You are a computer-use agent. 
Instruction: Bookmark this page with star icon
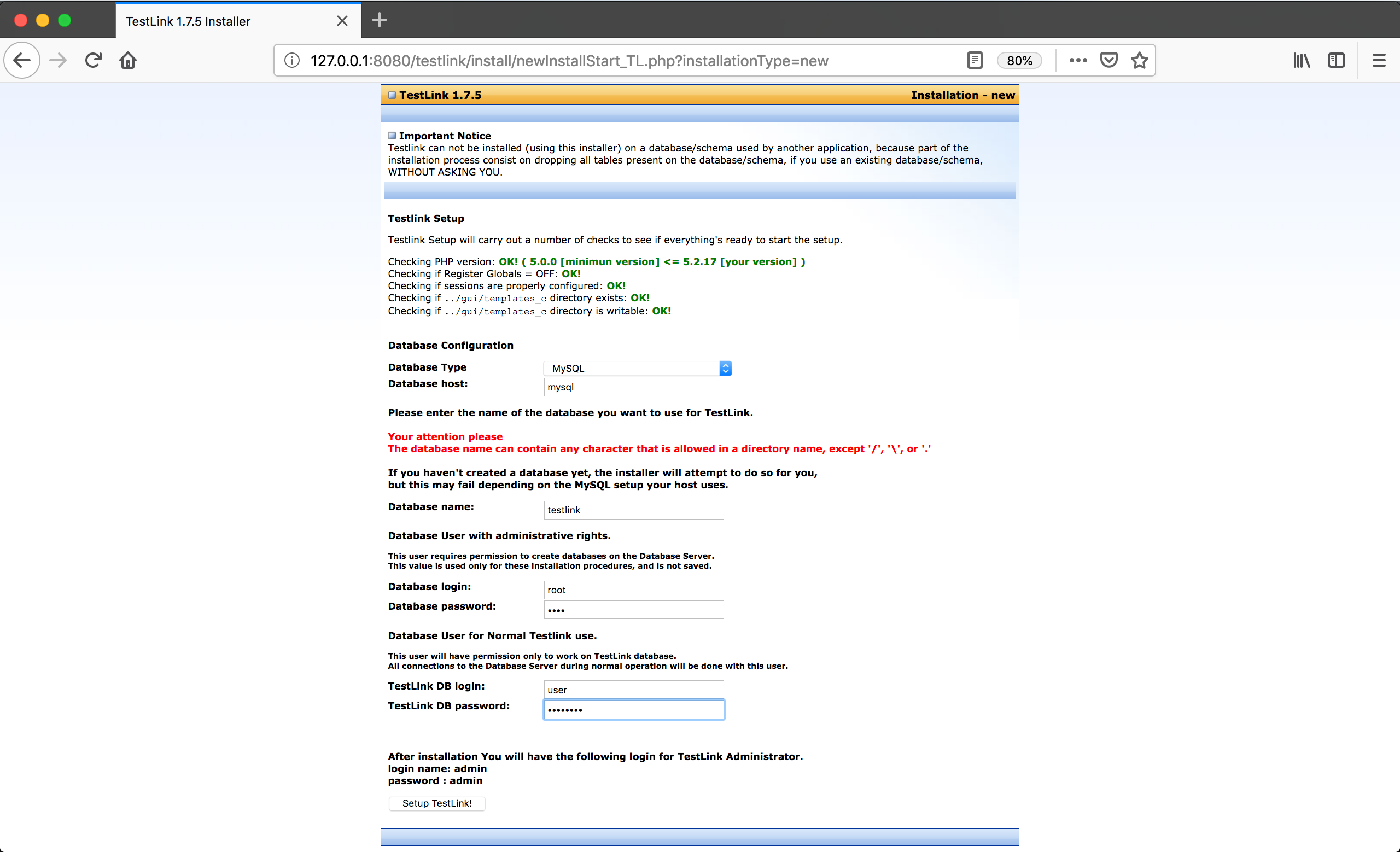[x=1139, y=60]
